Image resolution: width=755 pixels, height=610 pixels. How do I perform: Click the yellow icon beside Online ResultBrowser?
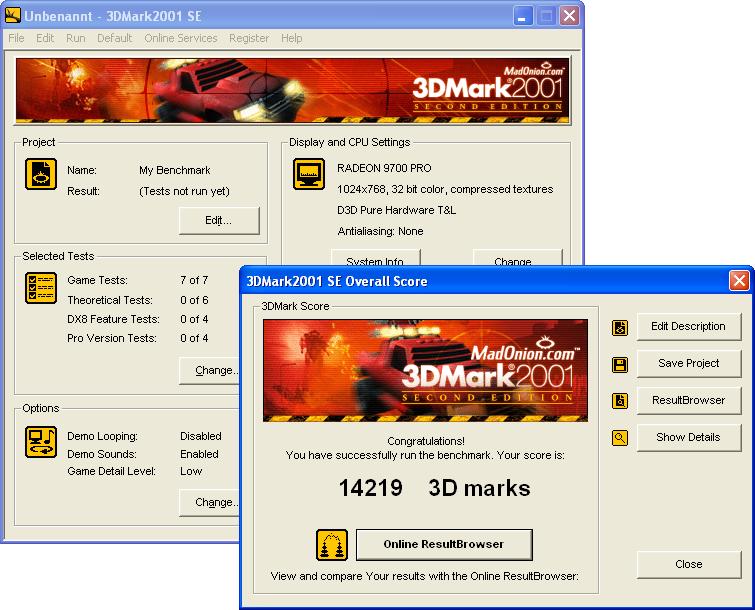pyautogui.click(x=332, y=545)
